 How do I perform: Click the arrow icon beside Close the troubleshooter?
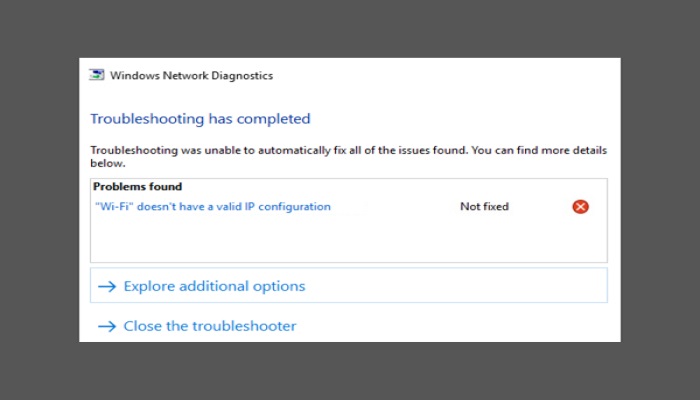coord(107,326)
